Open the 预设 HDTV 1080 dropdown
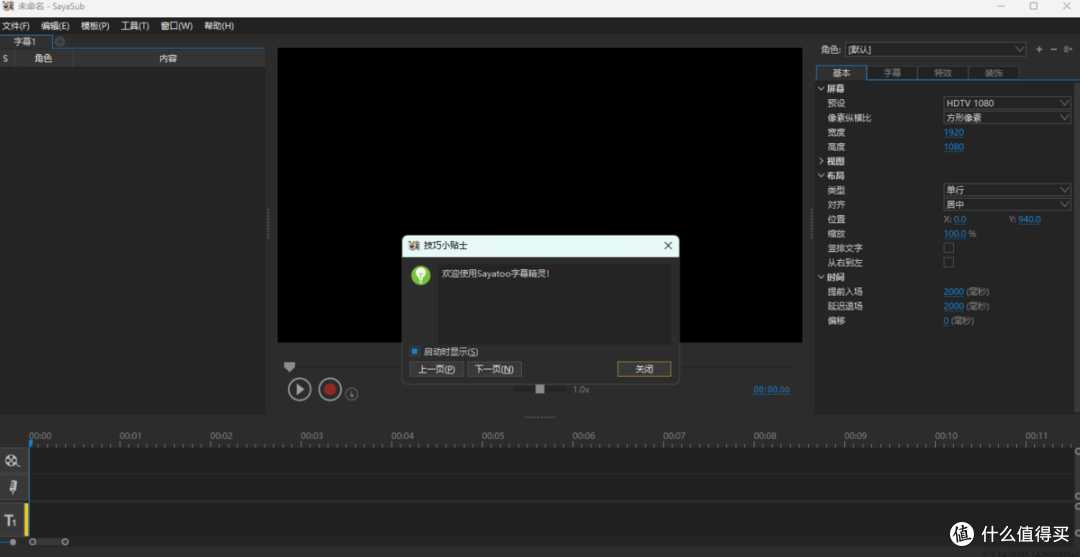This screenshot has width=1080, height=557. pos(1007,103)
